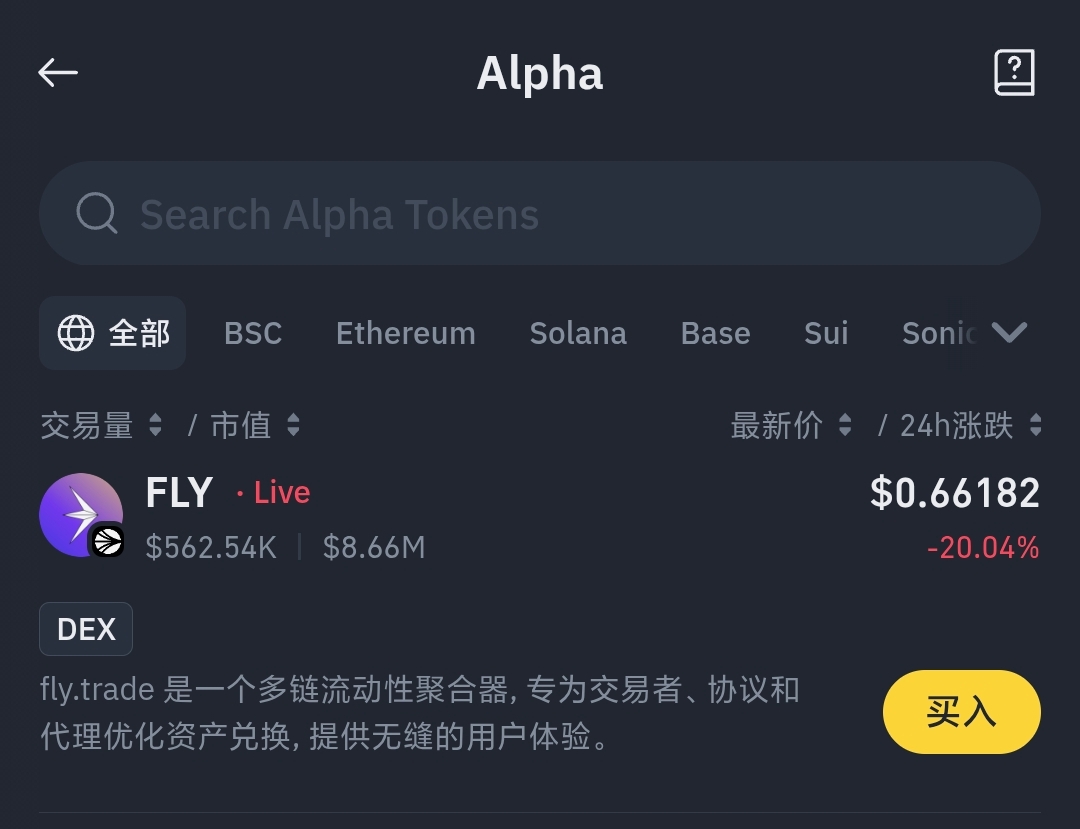Switch to the BSC tab
Image resolution: width=1080 pixels, height=829 pixels.
253,333
